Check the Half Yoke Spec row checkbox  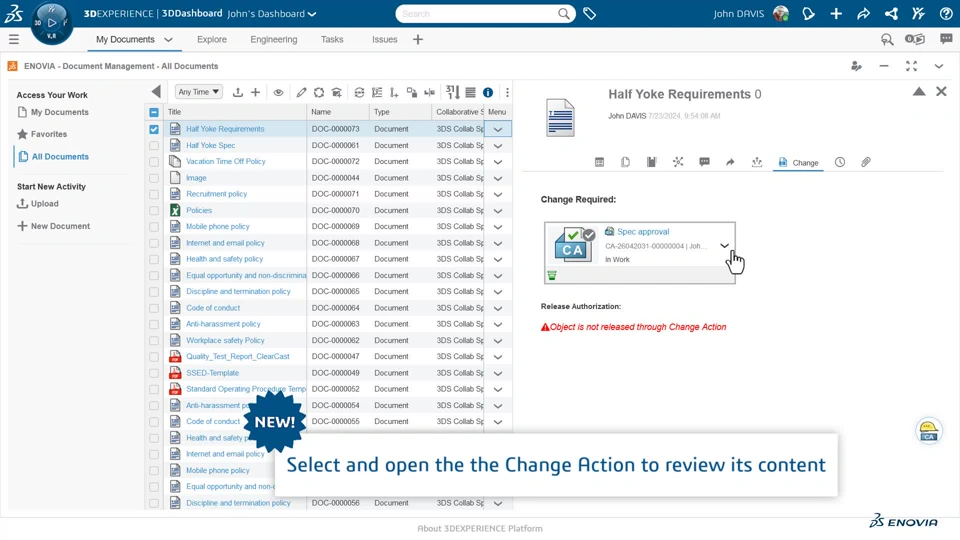154,146
